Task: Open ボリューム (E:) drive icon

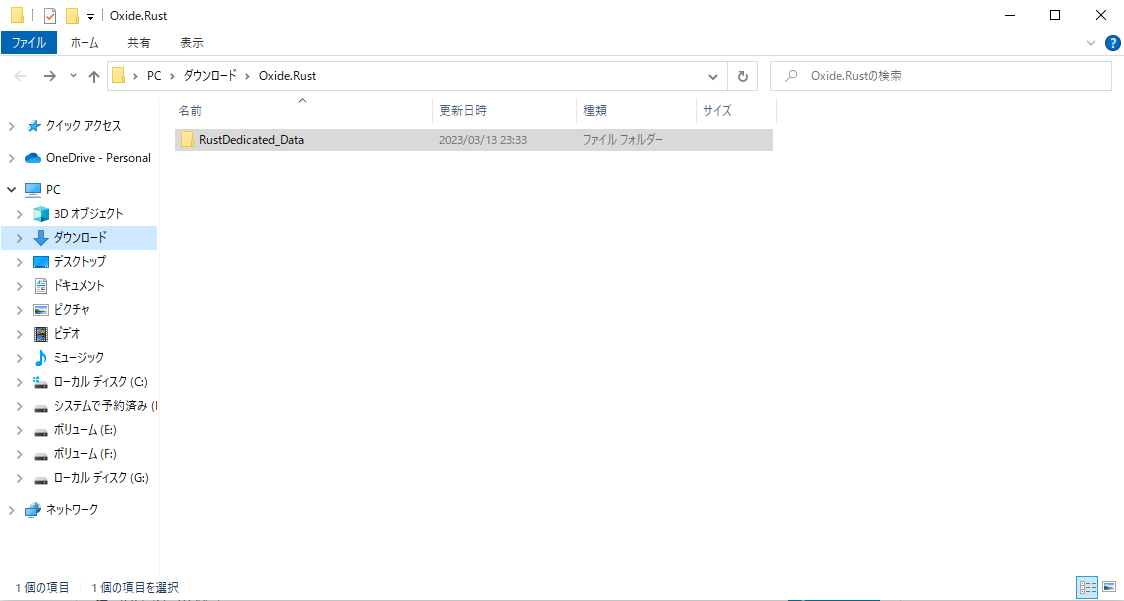Action: (41, 431)
